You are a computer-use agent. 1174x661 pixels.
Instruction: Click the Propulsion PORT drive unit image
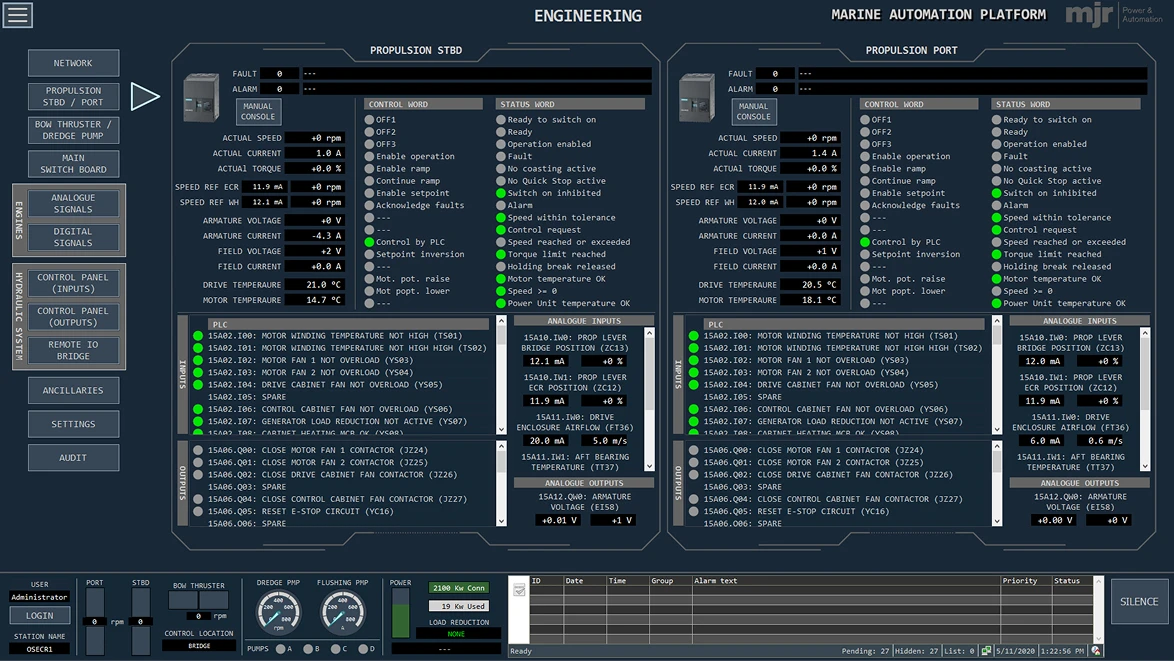(x=697, y=97)
